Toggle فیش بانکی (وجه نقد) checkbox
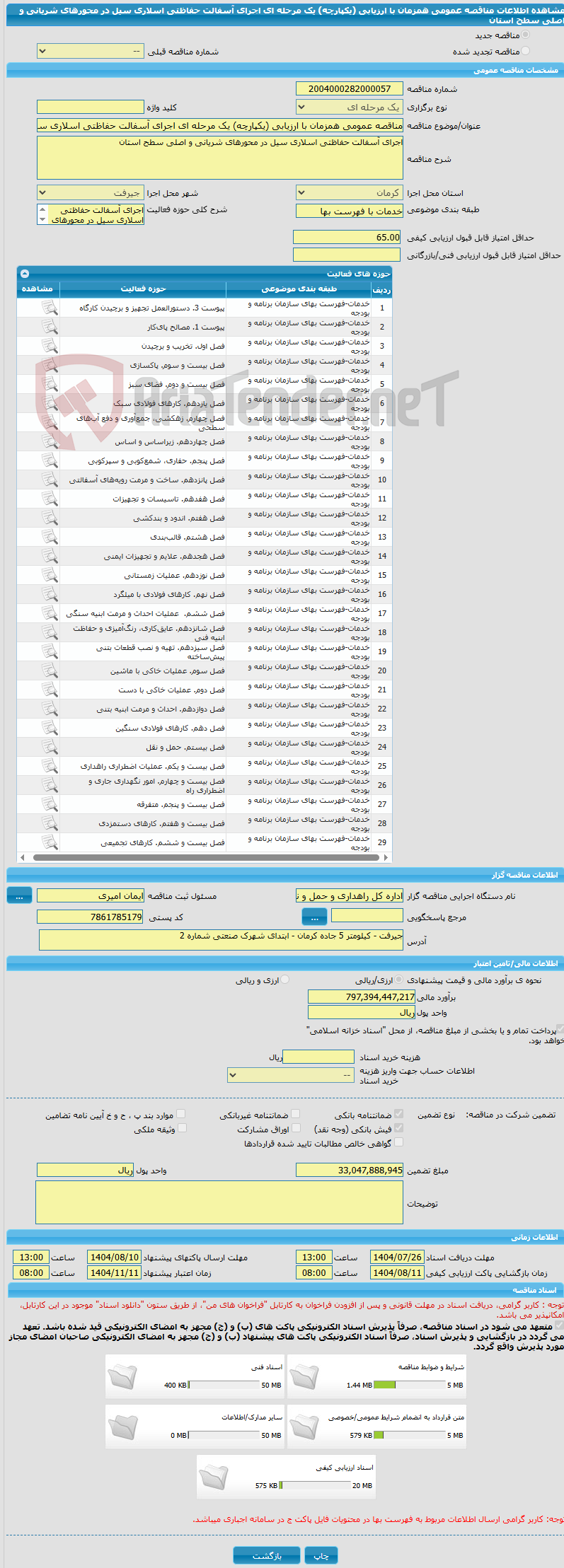564x1568 pixels. (x=398, y=1128)
